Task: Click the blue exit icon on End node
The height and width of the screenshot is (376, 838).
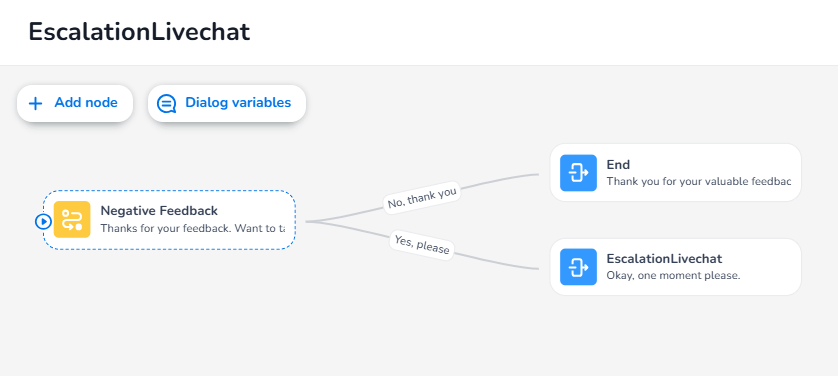Action: pyautogui.click(x=578, y=173)
